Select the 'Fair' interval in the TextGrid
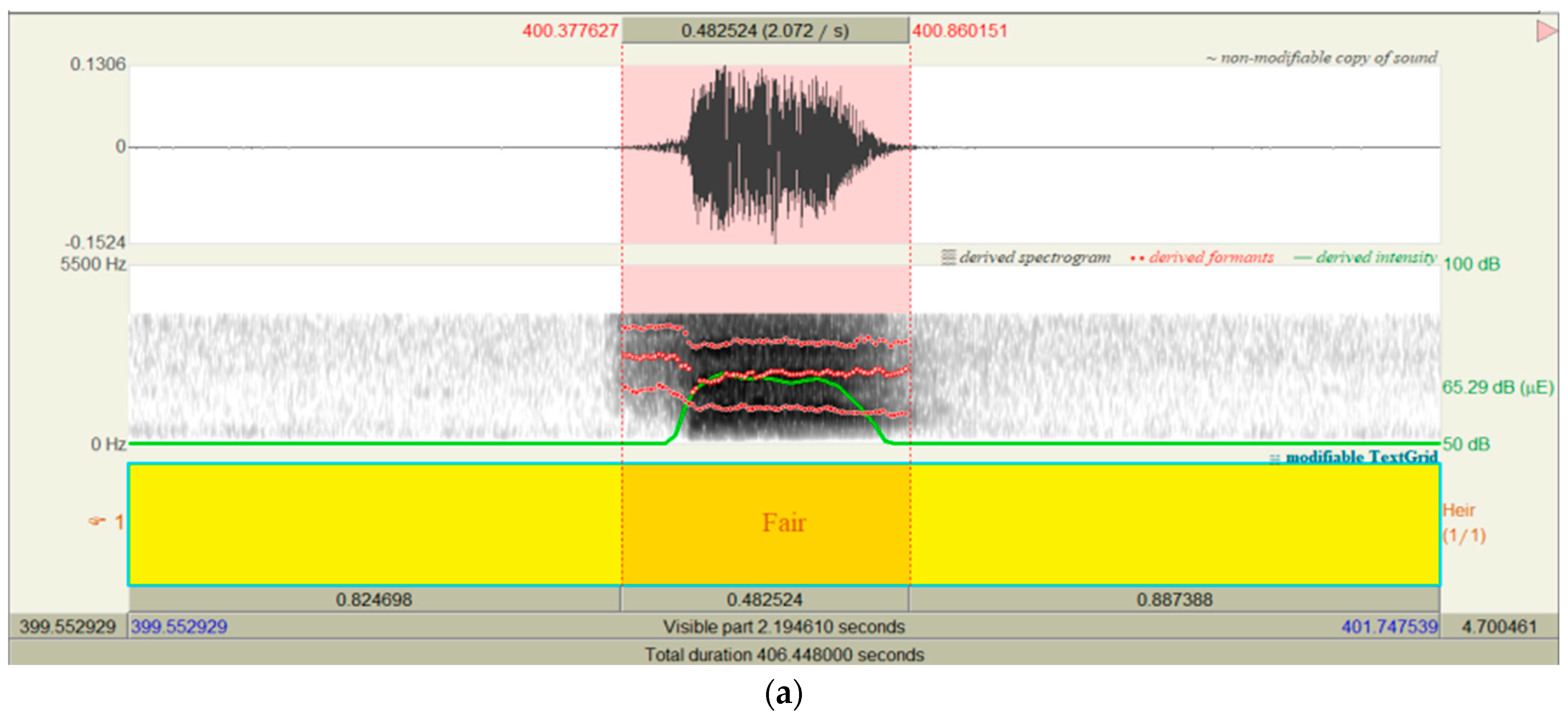The width and height of the screenshot is (1568, 716). point(766,524)
